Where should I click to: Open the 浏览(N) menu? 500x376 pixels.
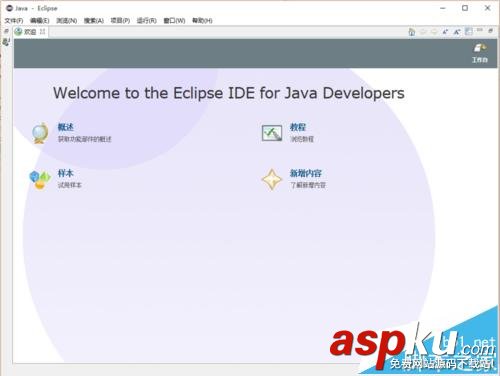point(67,21)
